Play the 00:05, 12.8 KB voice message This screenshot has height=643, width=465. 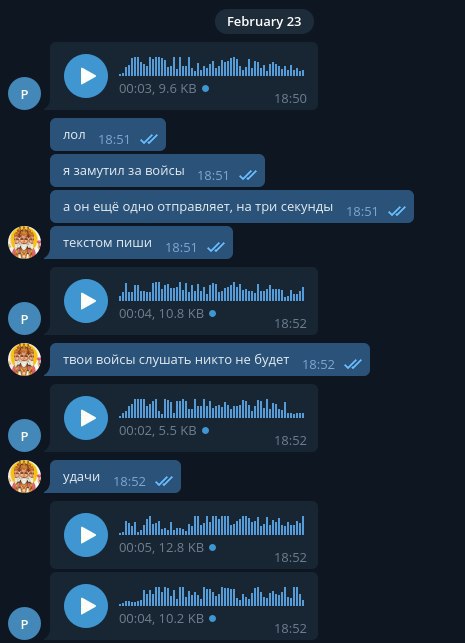point(86,535)
